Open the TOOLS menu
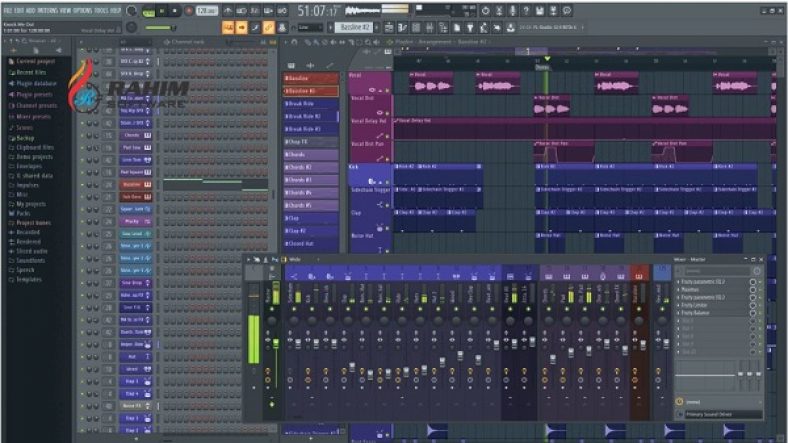788x443 pixels. 102,11
